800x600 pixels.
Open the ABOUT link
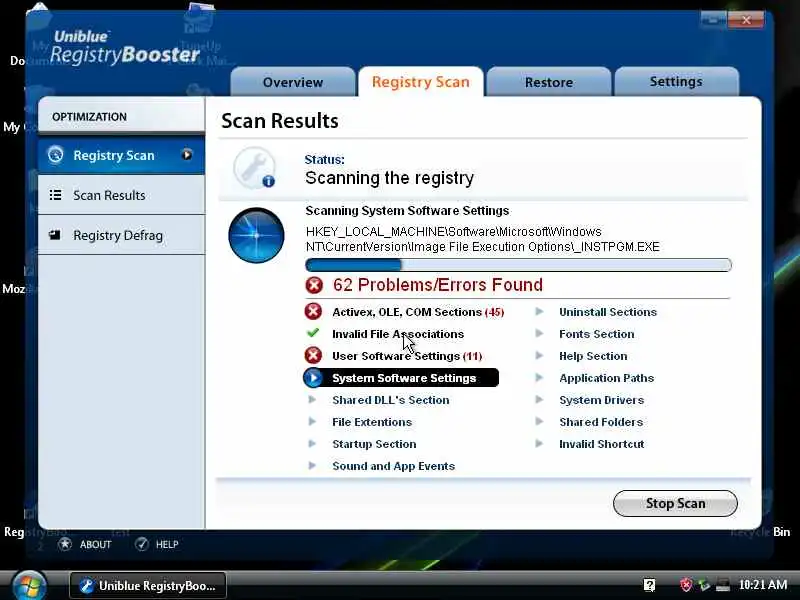tap(95, 544)
